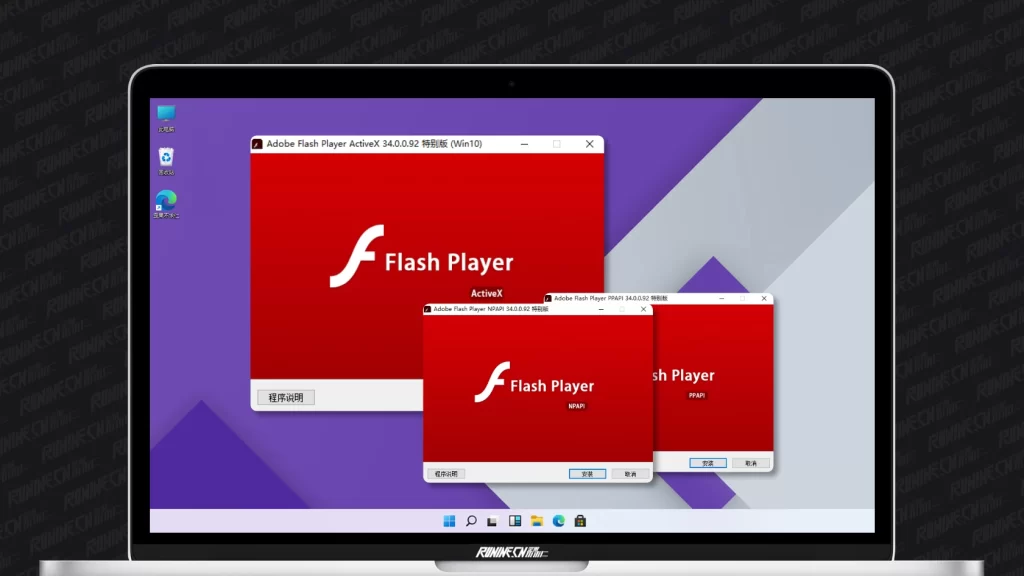Open the Windows Start menu

point(449,521)
